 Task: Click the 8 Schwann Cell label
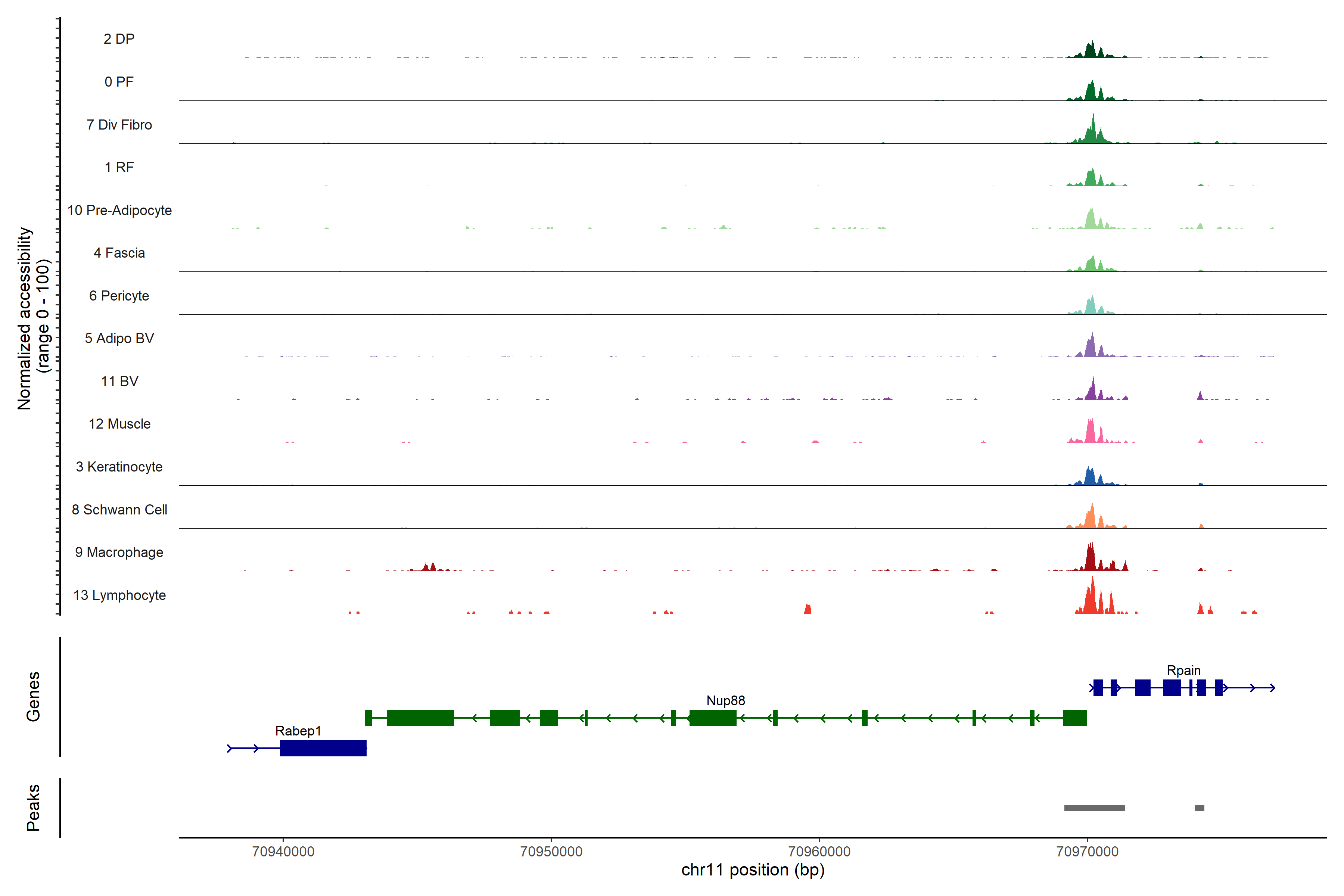pyautogui.click(x=119, y=509)
